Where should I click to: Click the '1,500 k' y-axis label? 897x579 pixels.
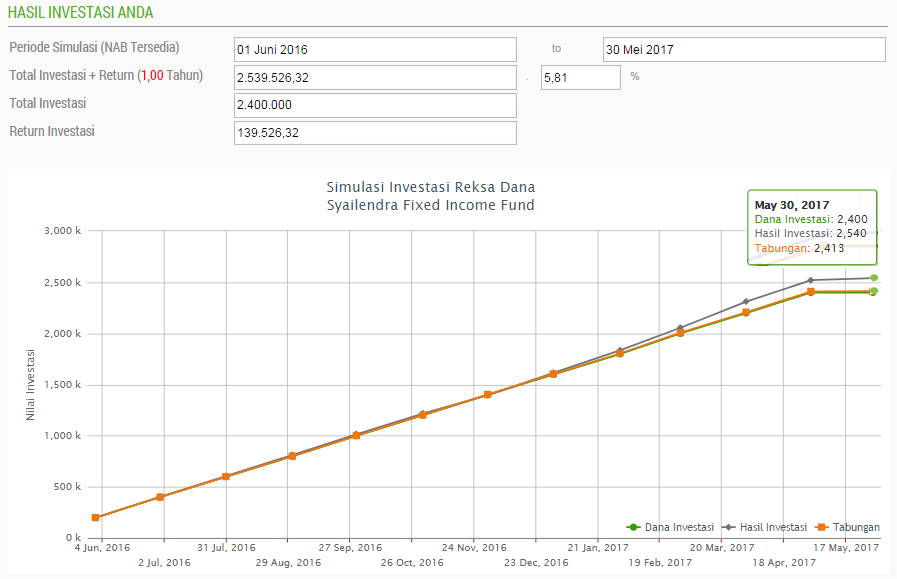[62, 384]
